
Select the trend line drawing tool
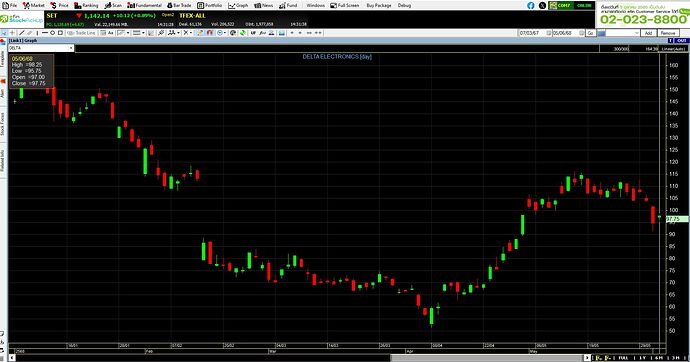[x=22, y=33]
